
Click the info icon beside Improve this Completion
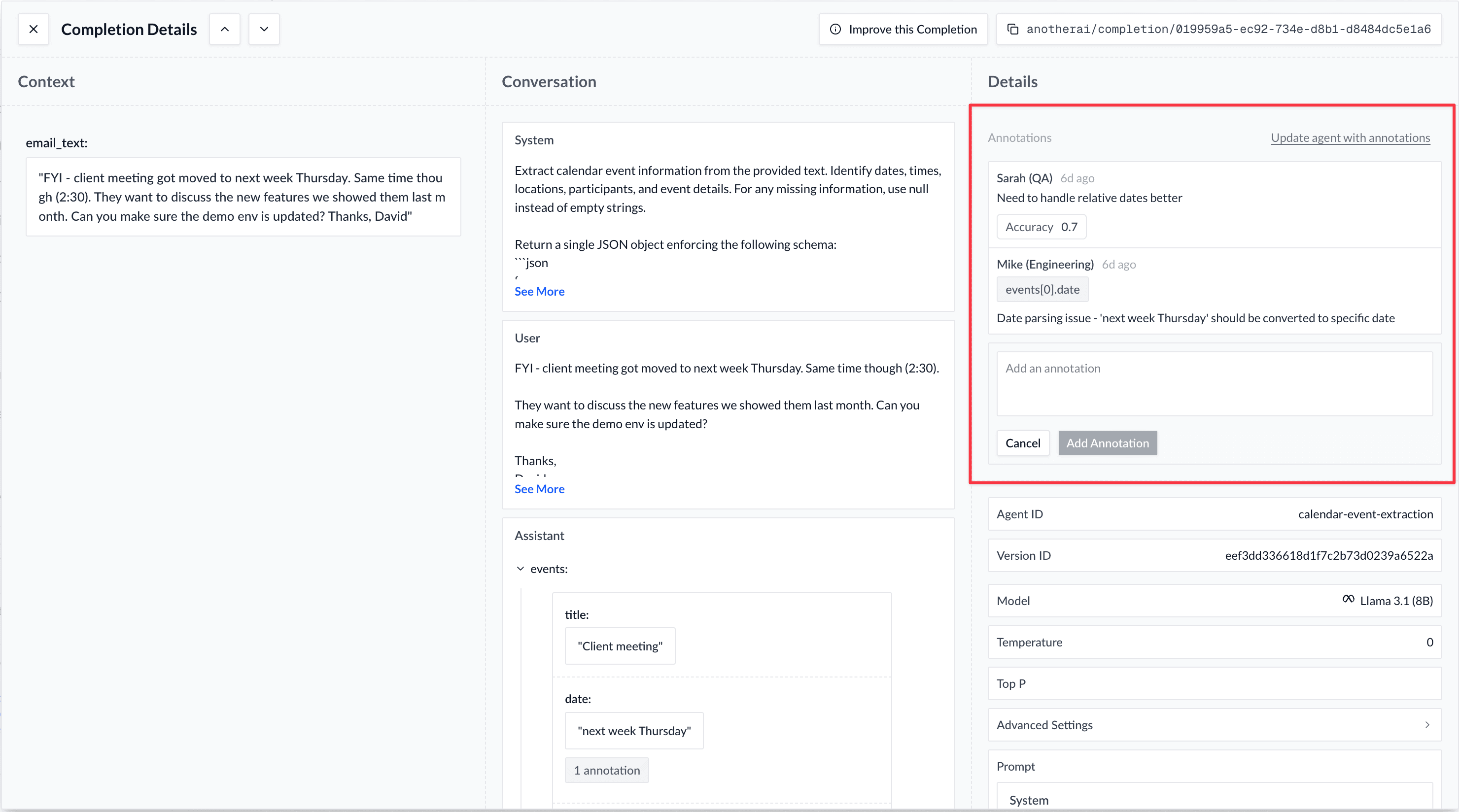point(835,30)
